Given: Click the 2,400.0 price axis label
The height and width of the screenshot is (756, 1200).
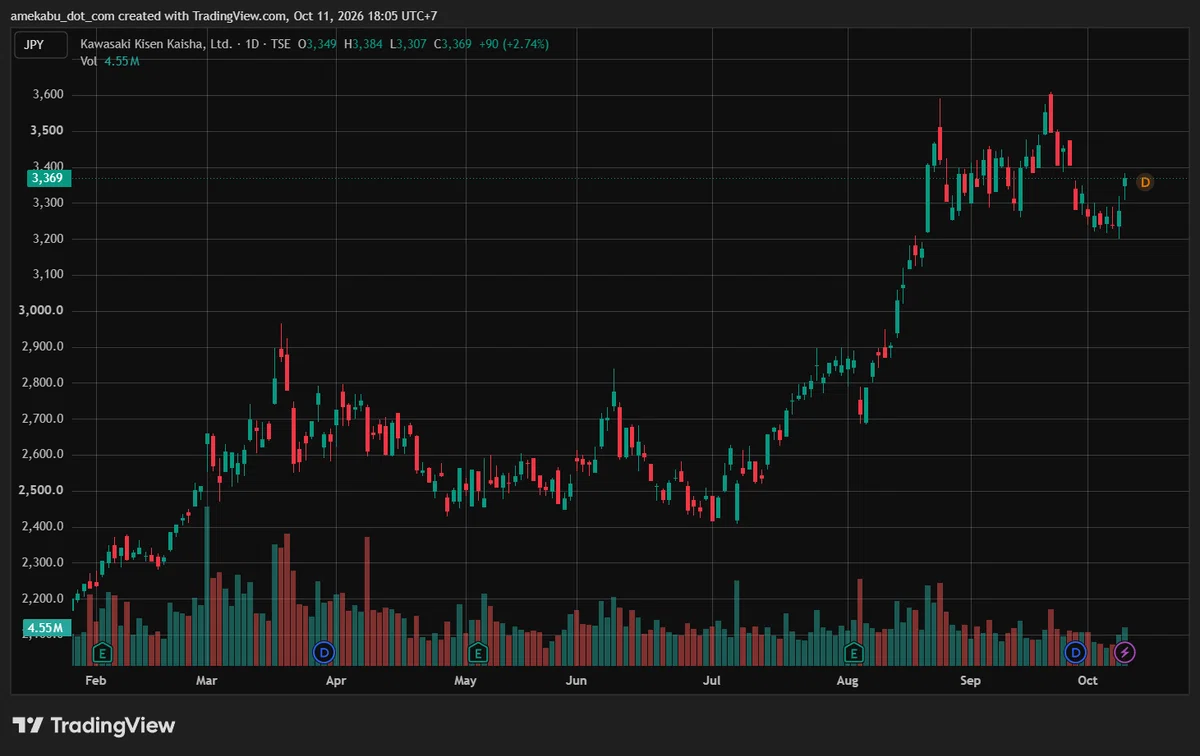Looking at the screenshot, I should pyautogui.click(x=42, y=527).
